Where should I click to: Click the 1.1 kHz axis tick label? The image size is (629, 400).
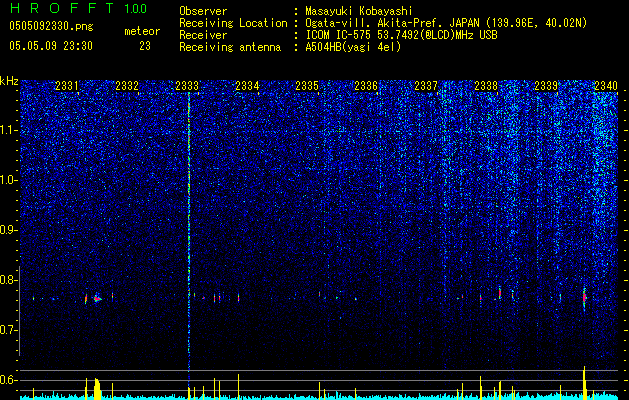tap(8, 130)
